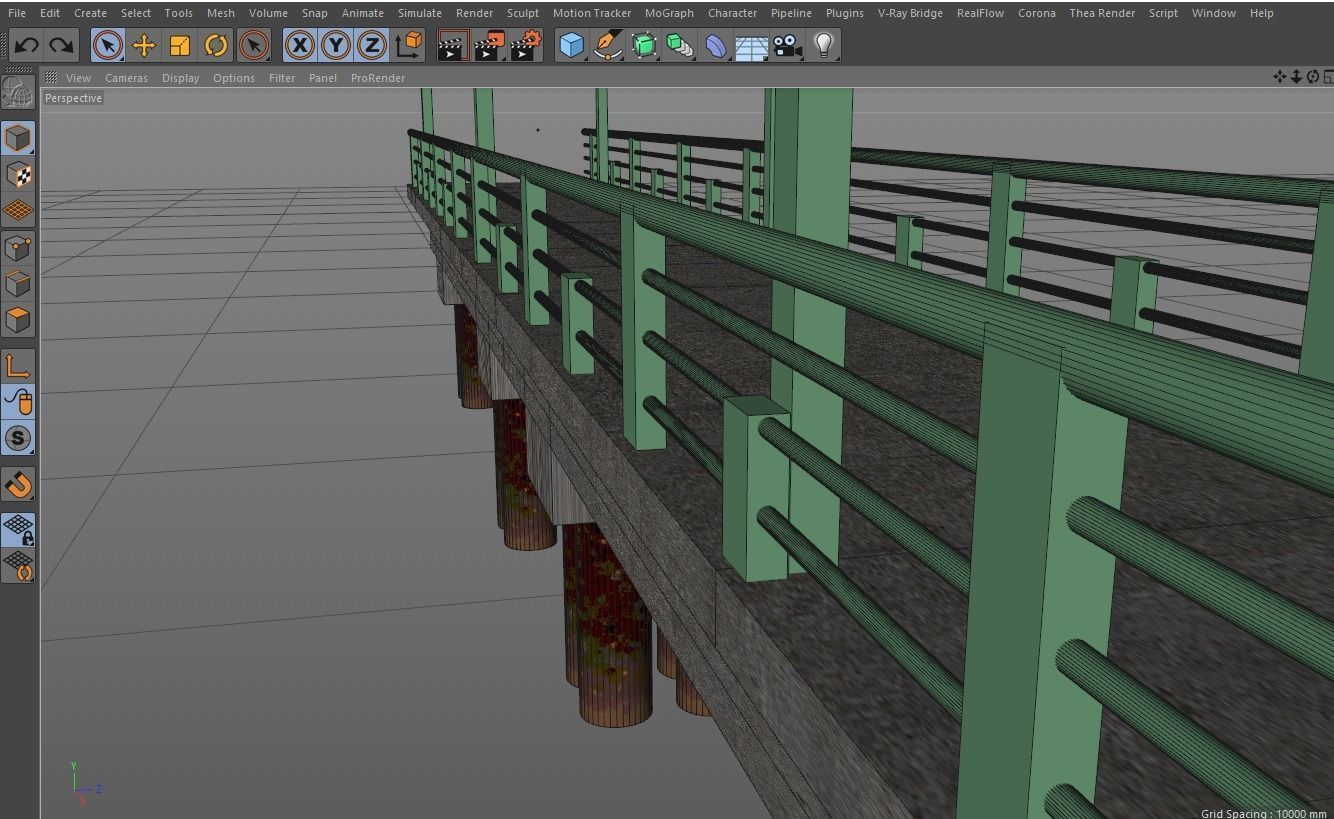Open the viewport Panel menu
This screenshot has height=819, width=1334.
(x=323, y=78)
